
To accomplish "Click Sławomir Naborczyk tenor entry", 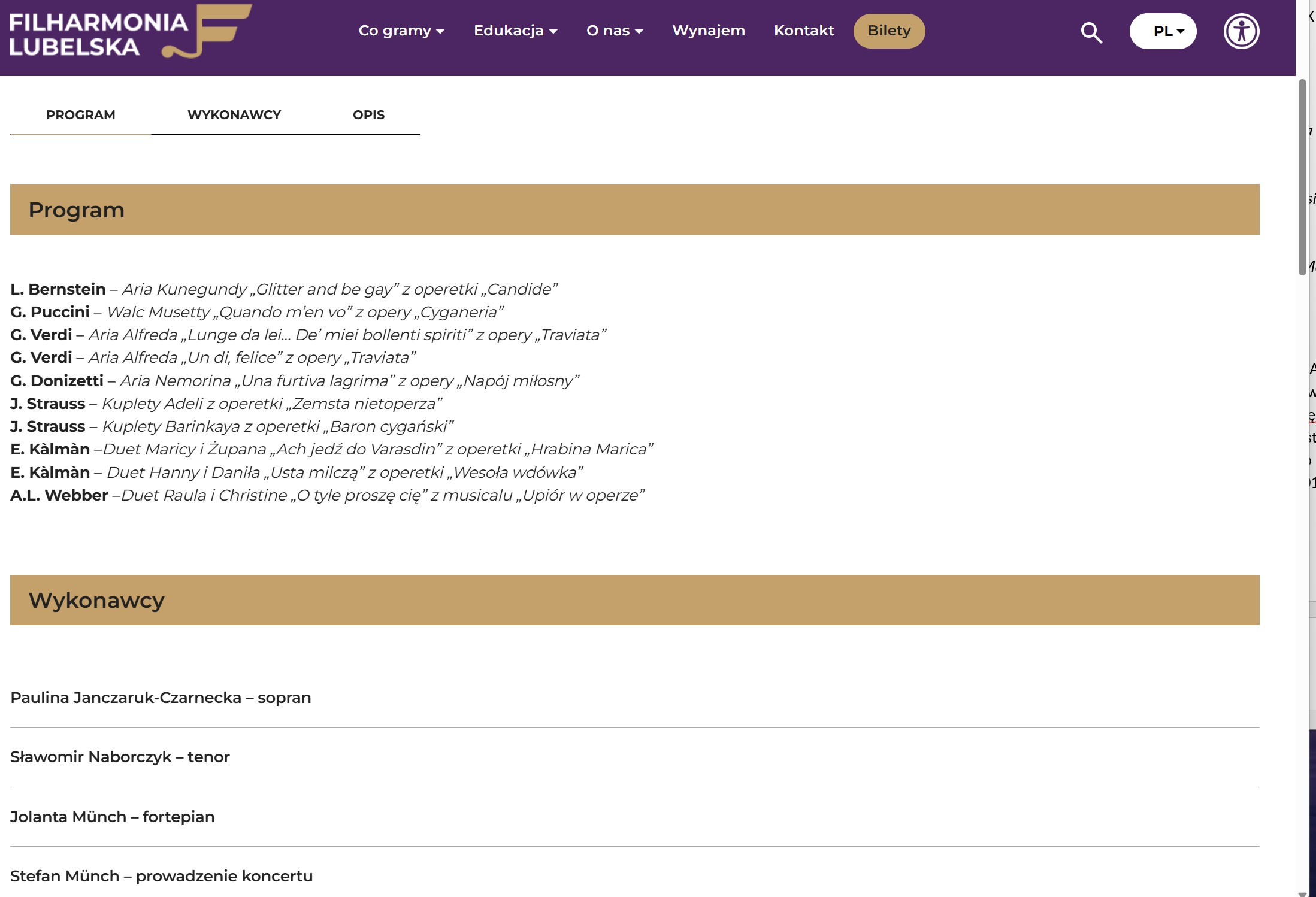I will click(x=120, y=757).
